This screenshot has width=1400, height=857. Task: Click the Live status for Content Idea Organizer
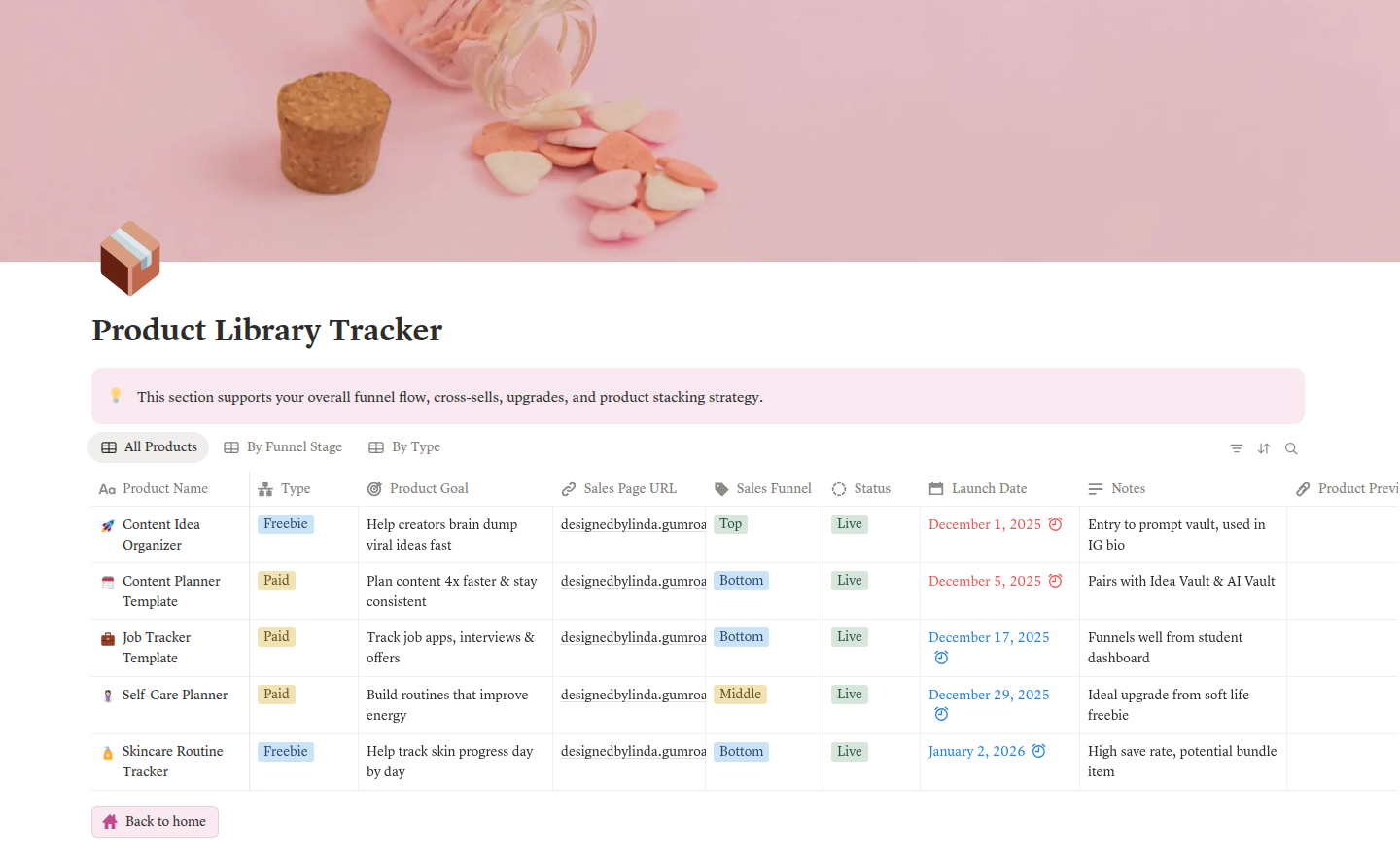[x=850, y=524]
